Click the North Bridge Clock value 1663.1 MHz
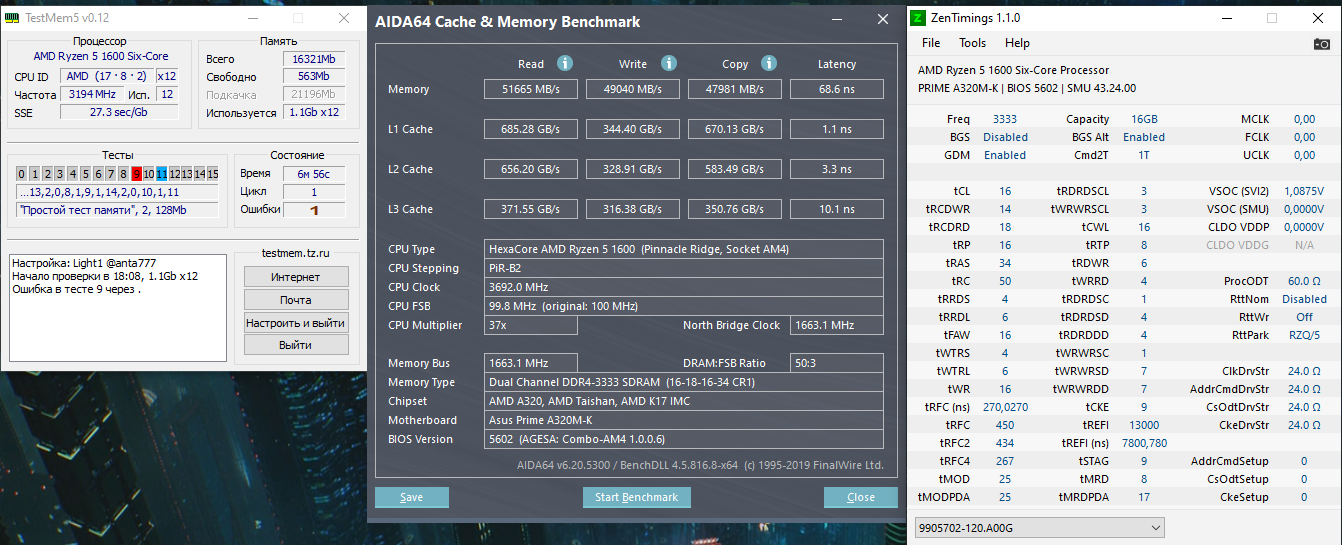The width and height of the screenshot is (1342, 545). pos(837,325)
